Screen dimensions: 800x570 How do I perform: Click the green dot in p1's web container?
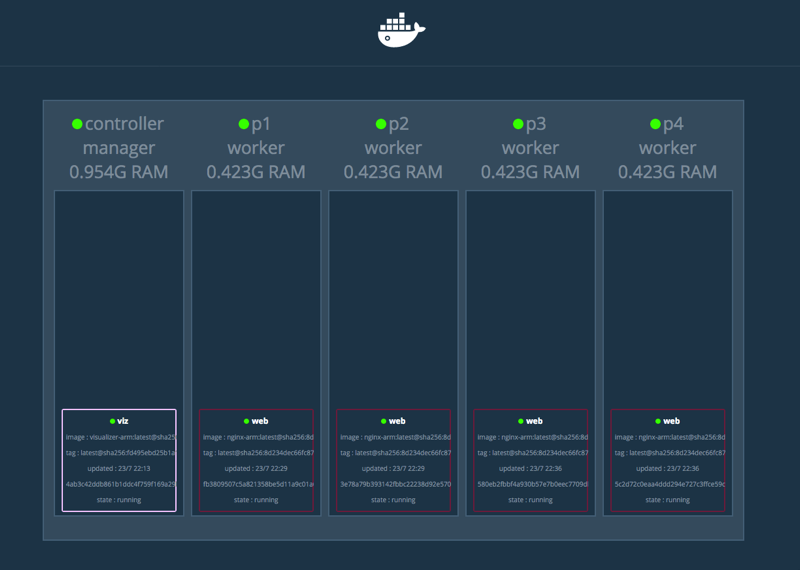245,422
